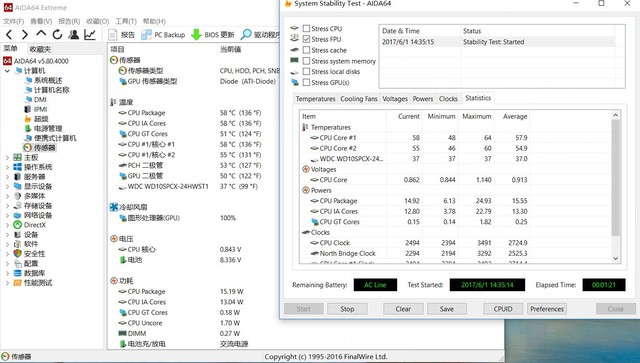640x363 pixels.
Task: Expand the DirectX tree node
Action: click(x=7, y=225)
